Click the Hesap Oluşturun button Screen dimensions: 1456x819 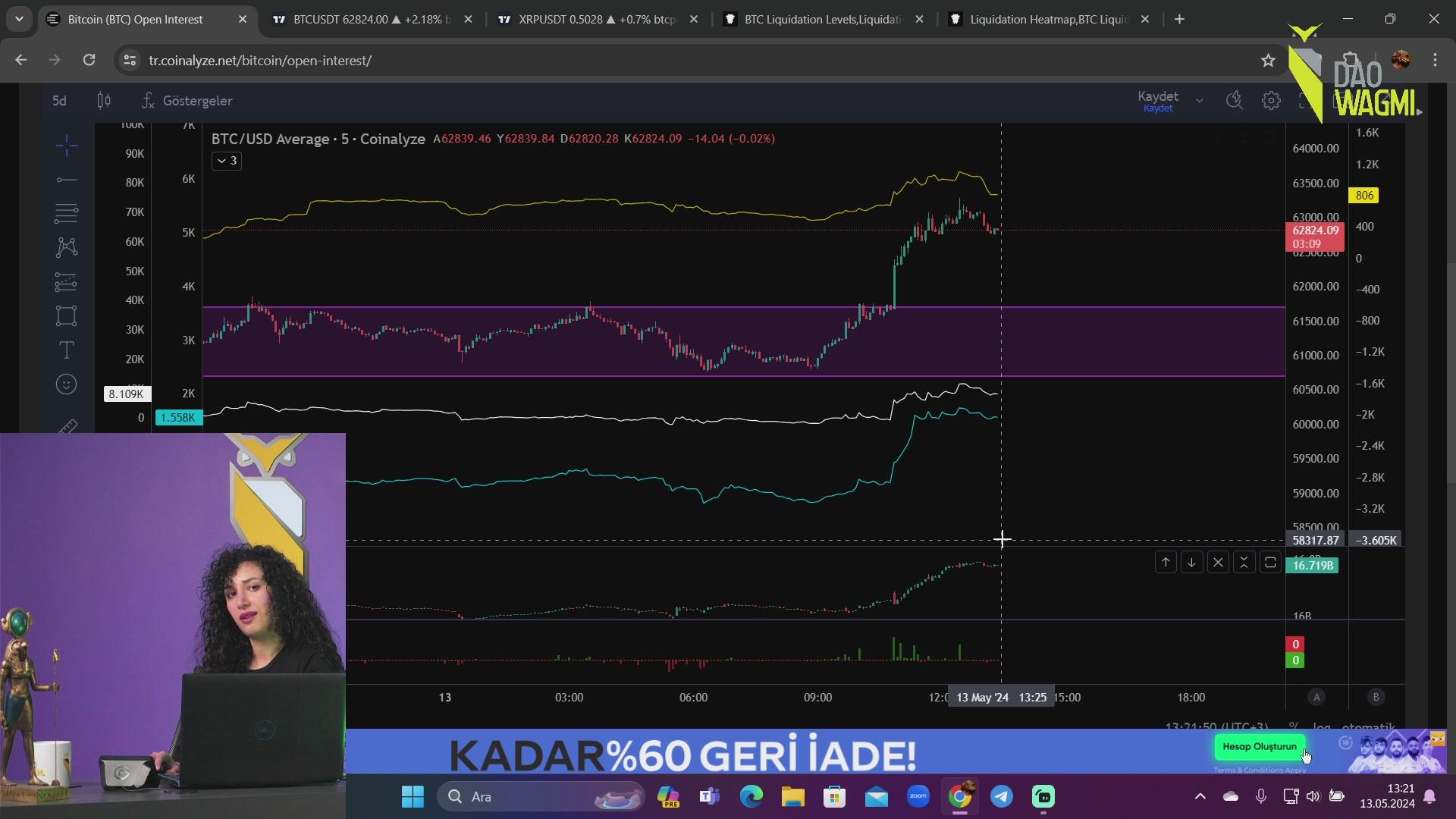tap(1260, 747)
